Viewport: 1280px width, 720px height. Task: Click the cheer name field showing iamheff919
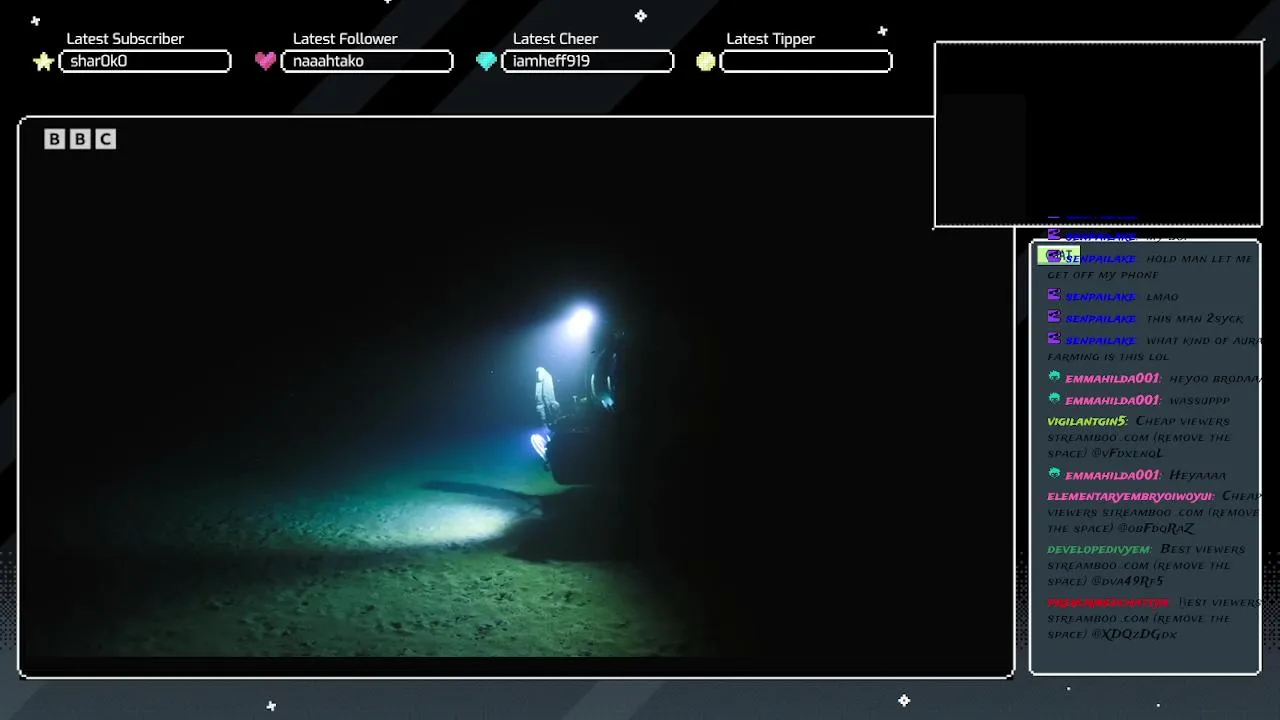(x=587, y=61)
